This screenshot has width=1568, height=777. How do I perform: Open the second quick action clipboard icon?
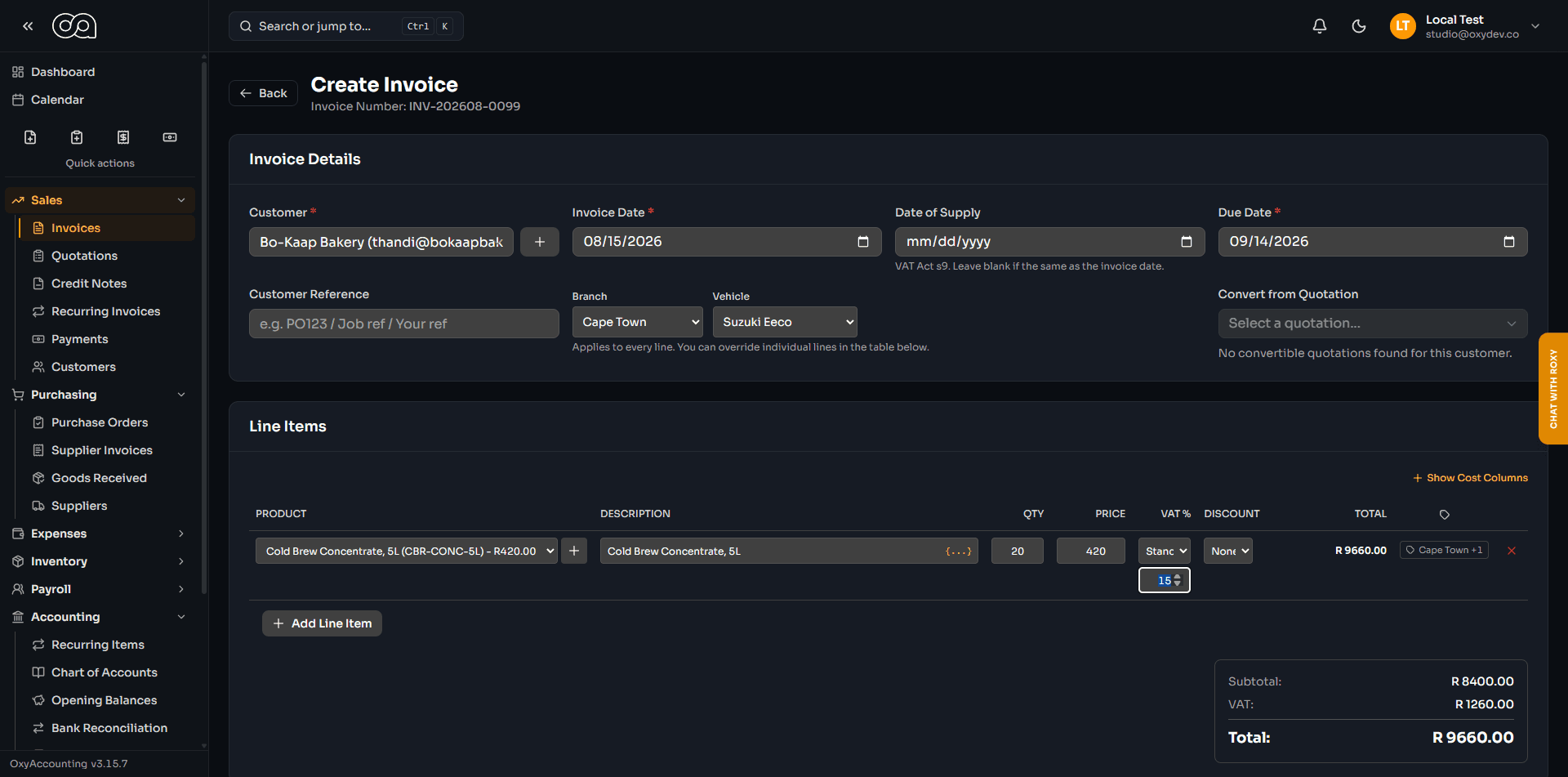point(77,137)
